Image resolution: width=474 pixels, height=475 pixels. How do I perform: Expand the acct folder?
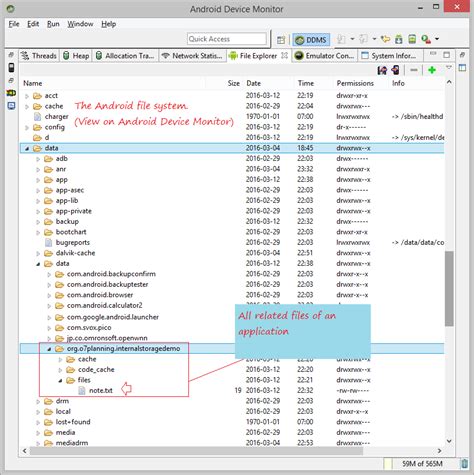(27, 96)
